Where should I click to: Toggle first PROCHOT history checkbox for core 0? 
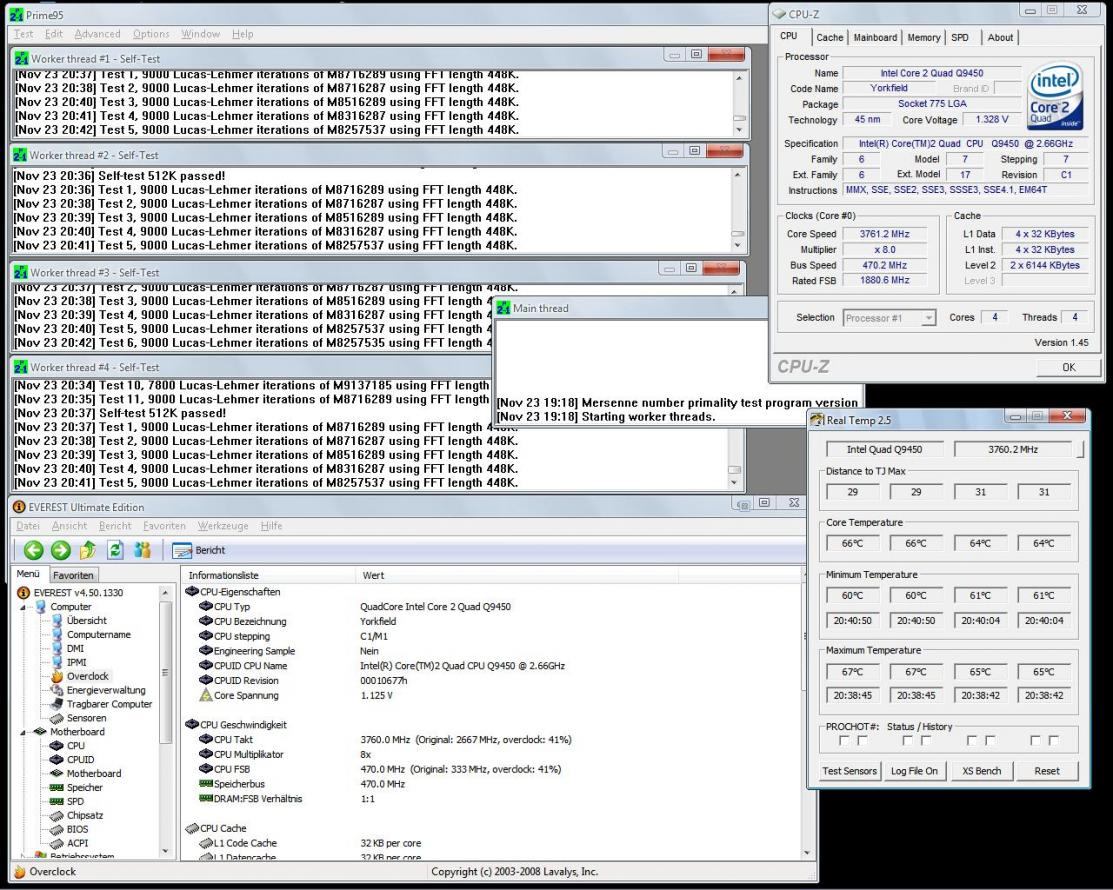click(862, 741)
